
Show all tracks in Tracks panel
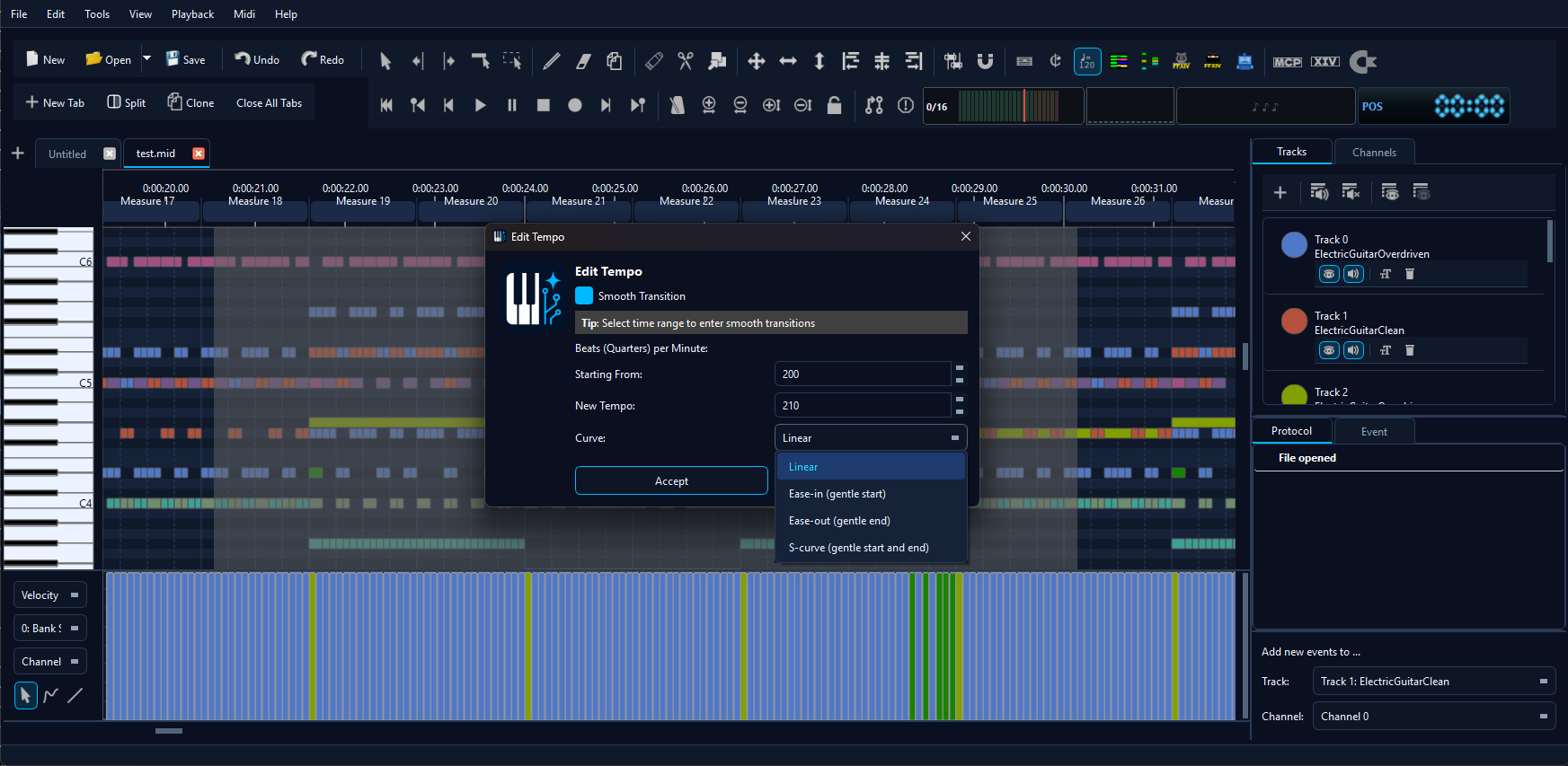click(1390, 192)
